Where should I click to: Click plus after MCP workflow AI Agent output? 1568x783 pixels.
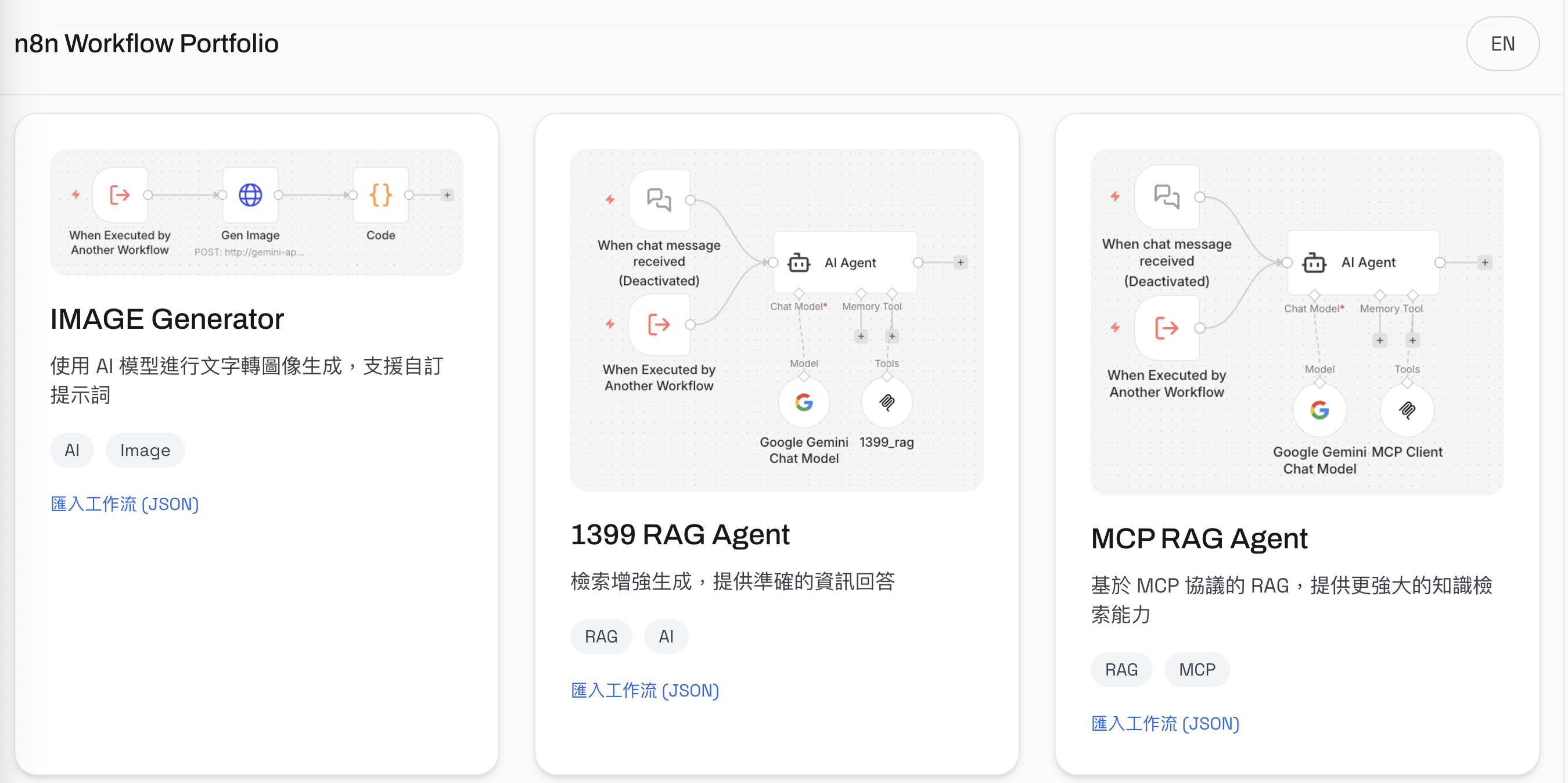coord(1484,263)
